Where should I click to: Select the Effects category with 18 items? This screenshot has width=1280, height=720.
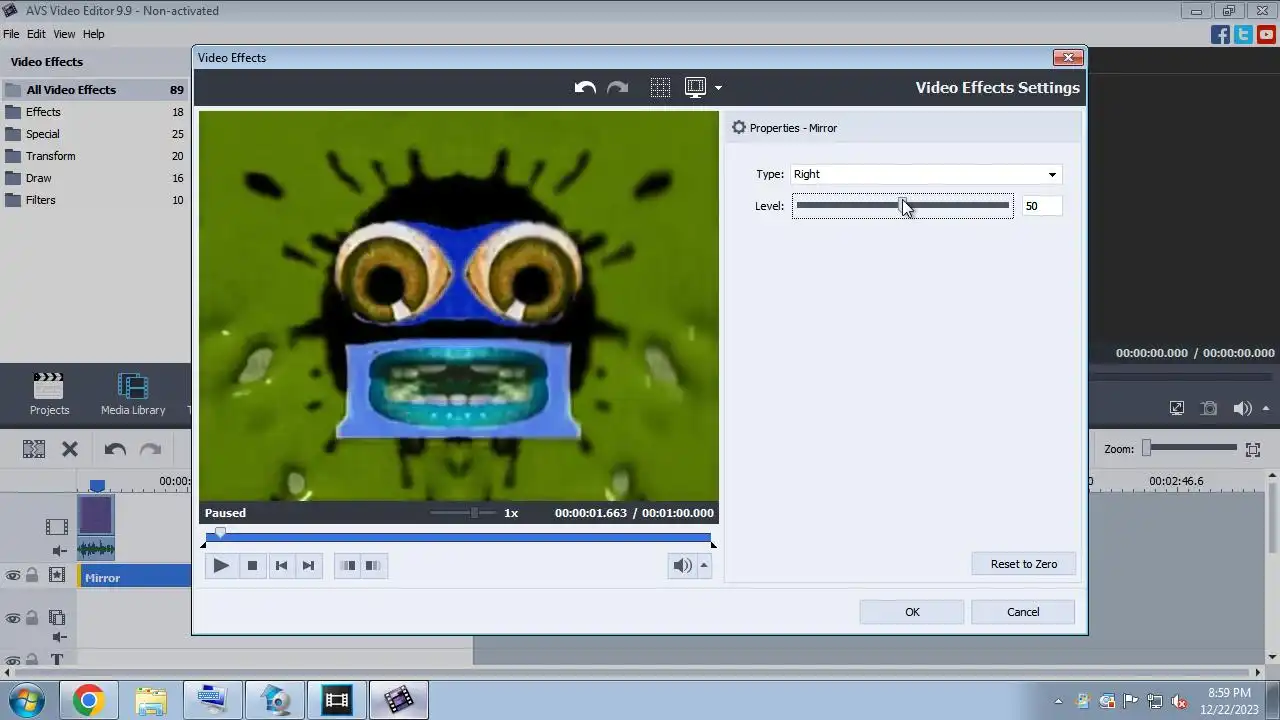coord(95,112)
